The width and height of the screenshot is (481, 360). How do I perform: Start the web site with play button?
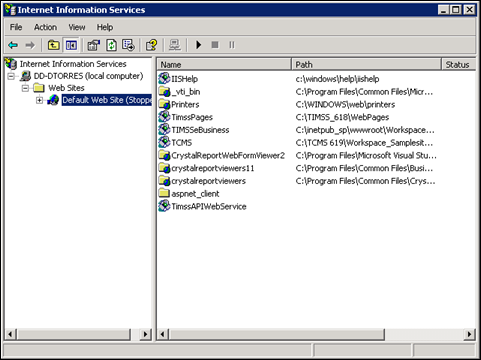point(199,45)
